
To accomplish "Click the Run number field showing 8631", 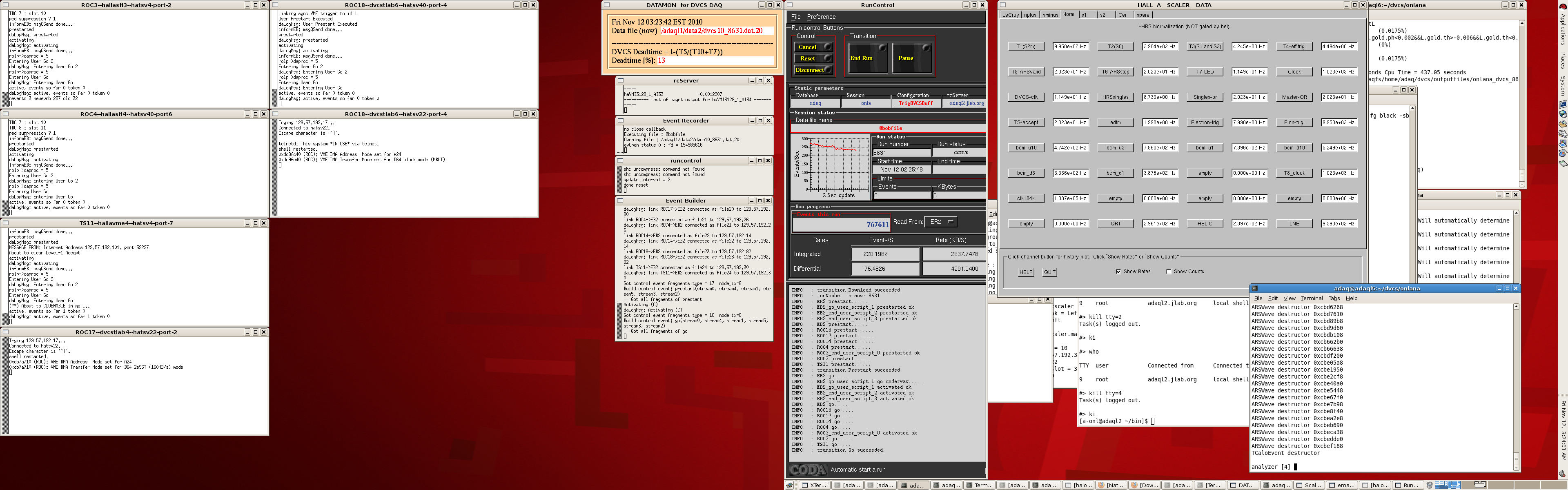I will [x=902, y=153].
